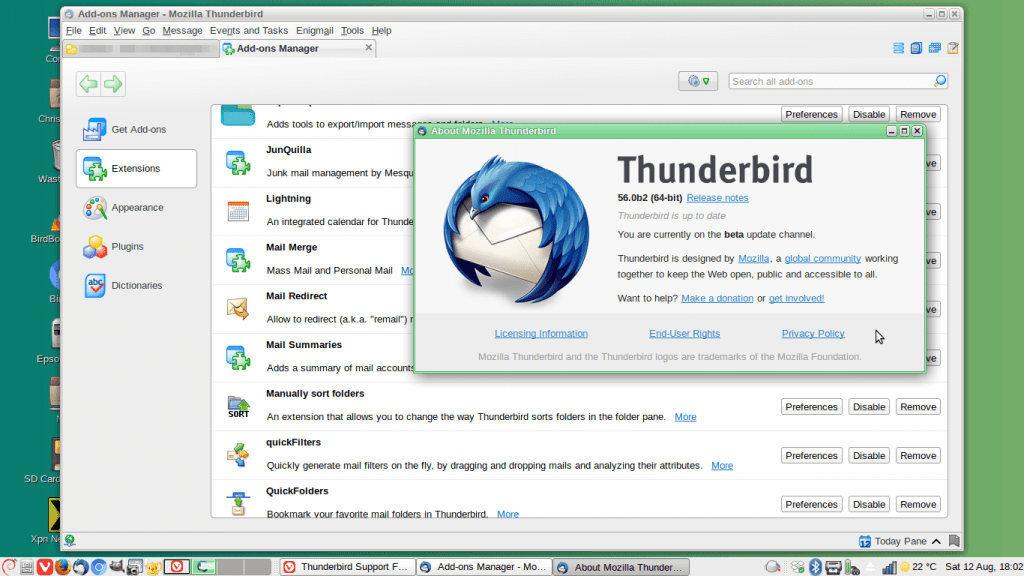Viewport: 1024px width, 576px height.
Task: Open More link for Manually sort folders
Action: pos(685,417)
